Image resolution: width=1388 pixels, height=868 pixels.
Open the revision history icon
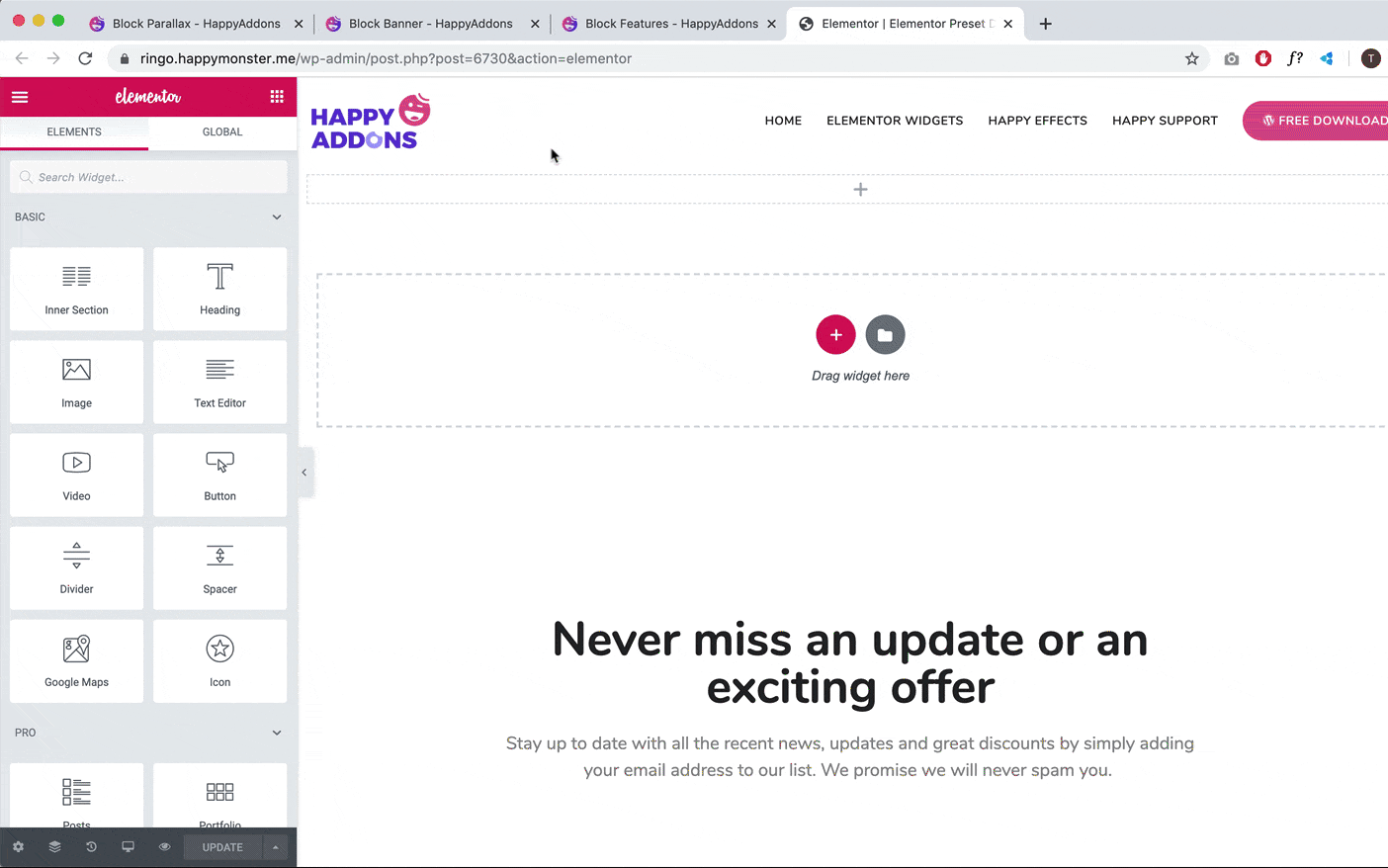(x=91, y=847)
